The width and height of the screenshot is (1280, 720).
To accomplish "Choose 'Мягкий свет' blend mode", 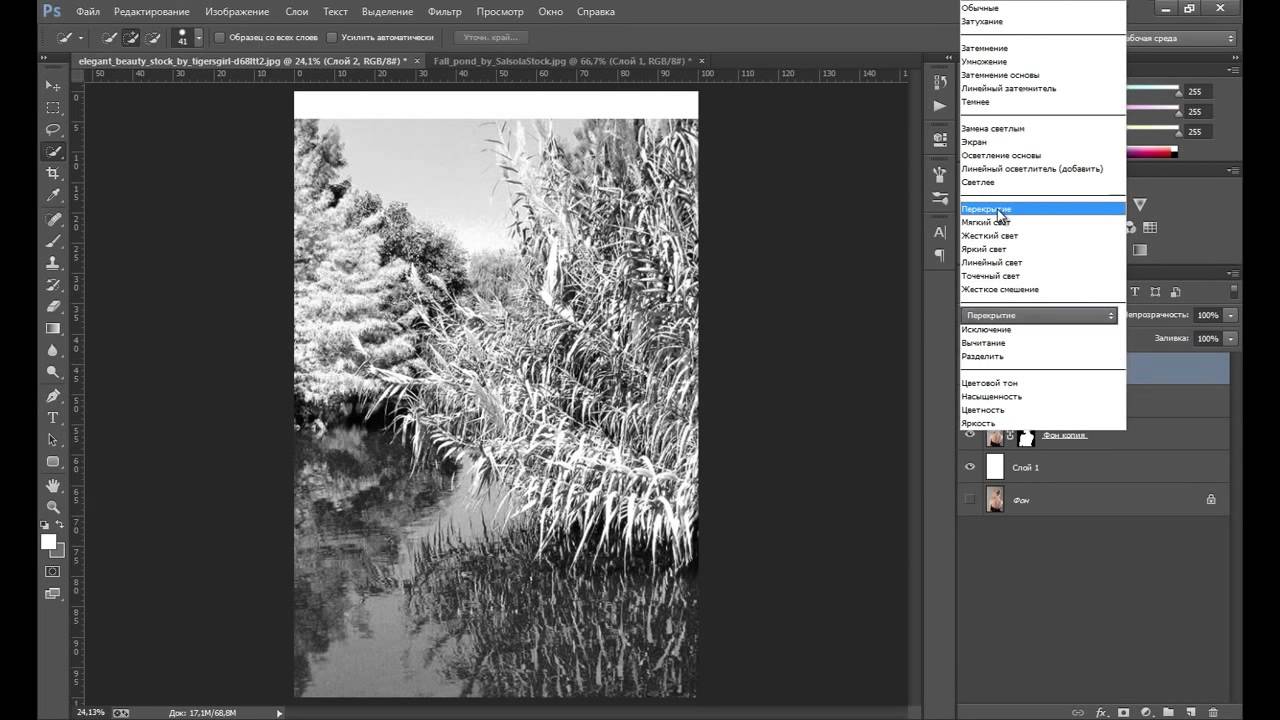I will (x=986, y=222).
